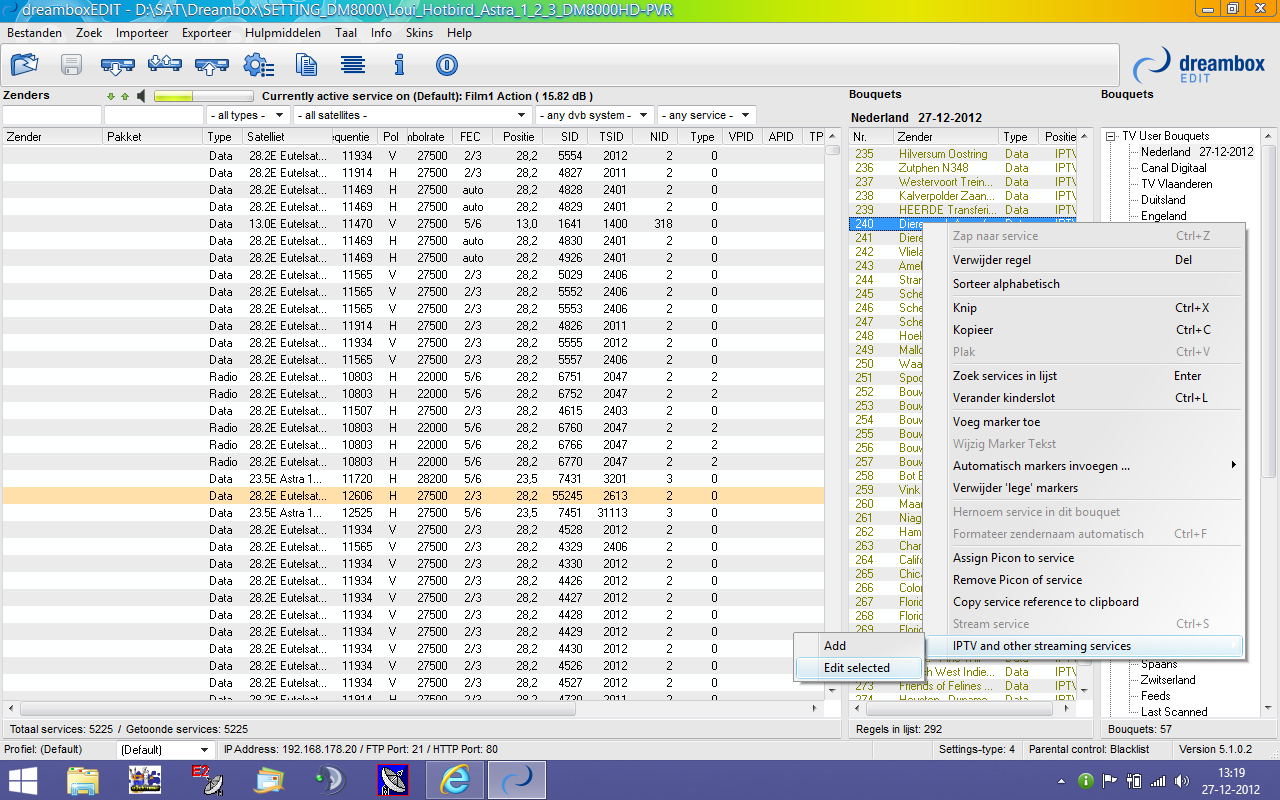1280x800 pixels.
Task: Click the Pakket filter input field
Action: point(154,116)
